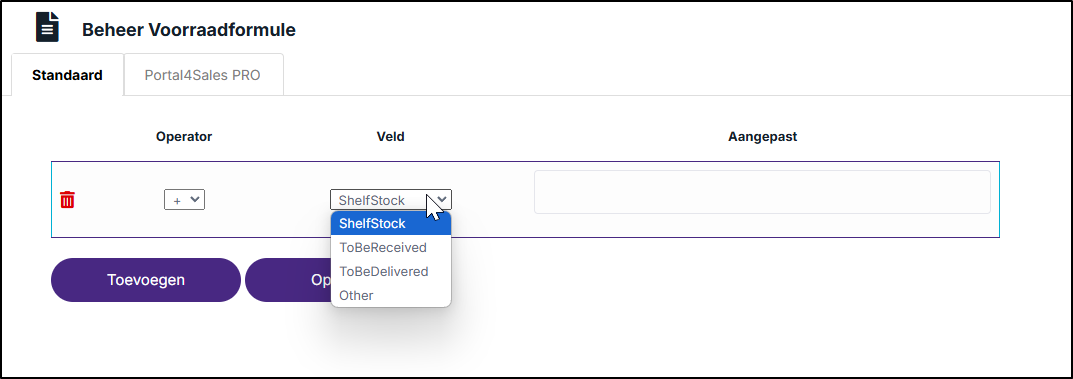1073x379 pixels.
Task: Click the partly hidden purple button next to Toevoegen
Action: (x=288, y=280)
